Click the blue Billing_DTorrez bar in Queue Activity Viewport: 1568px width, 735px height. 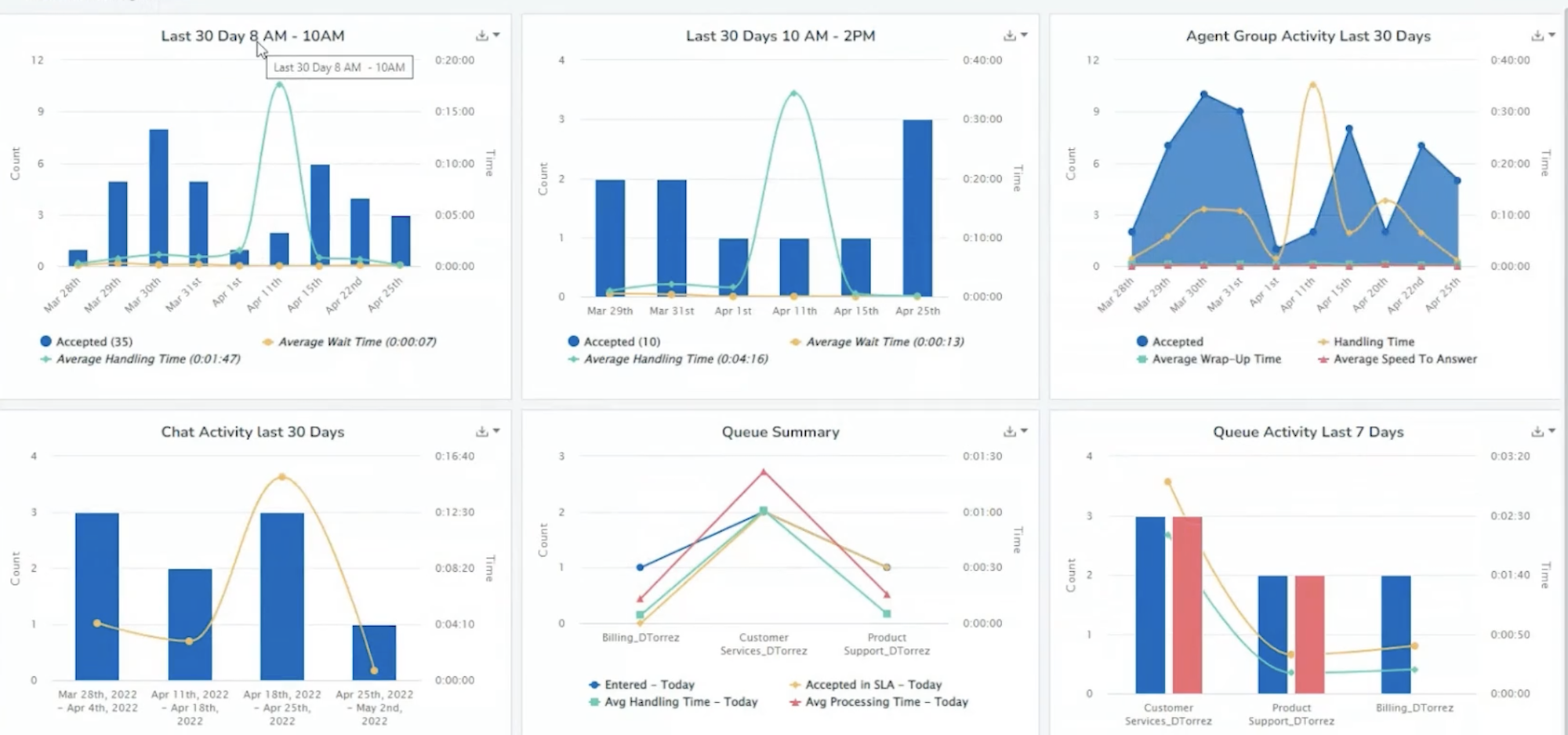click(x=1396, y=635)
